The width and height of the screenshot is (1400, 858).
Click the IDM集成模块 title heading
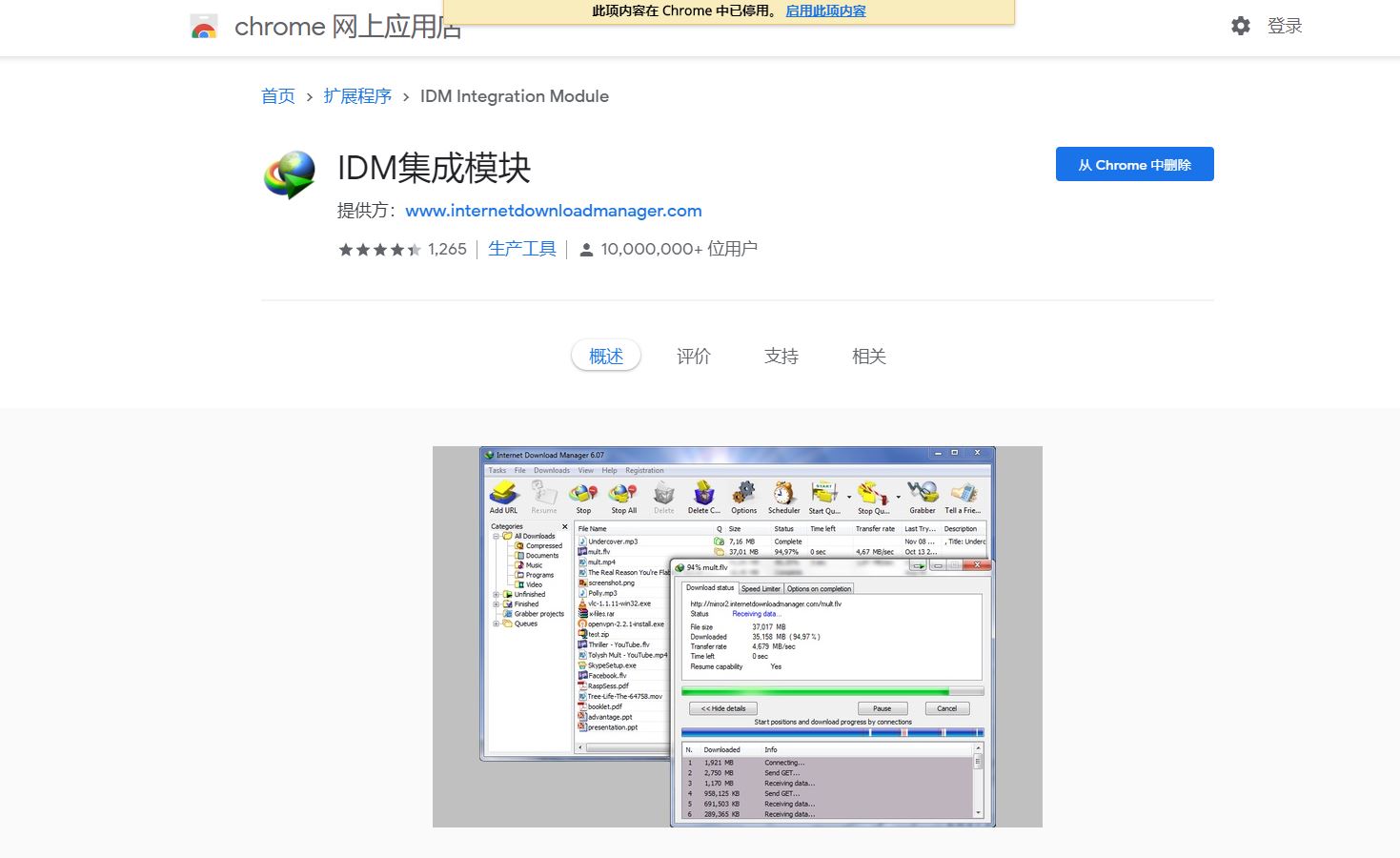434,168
